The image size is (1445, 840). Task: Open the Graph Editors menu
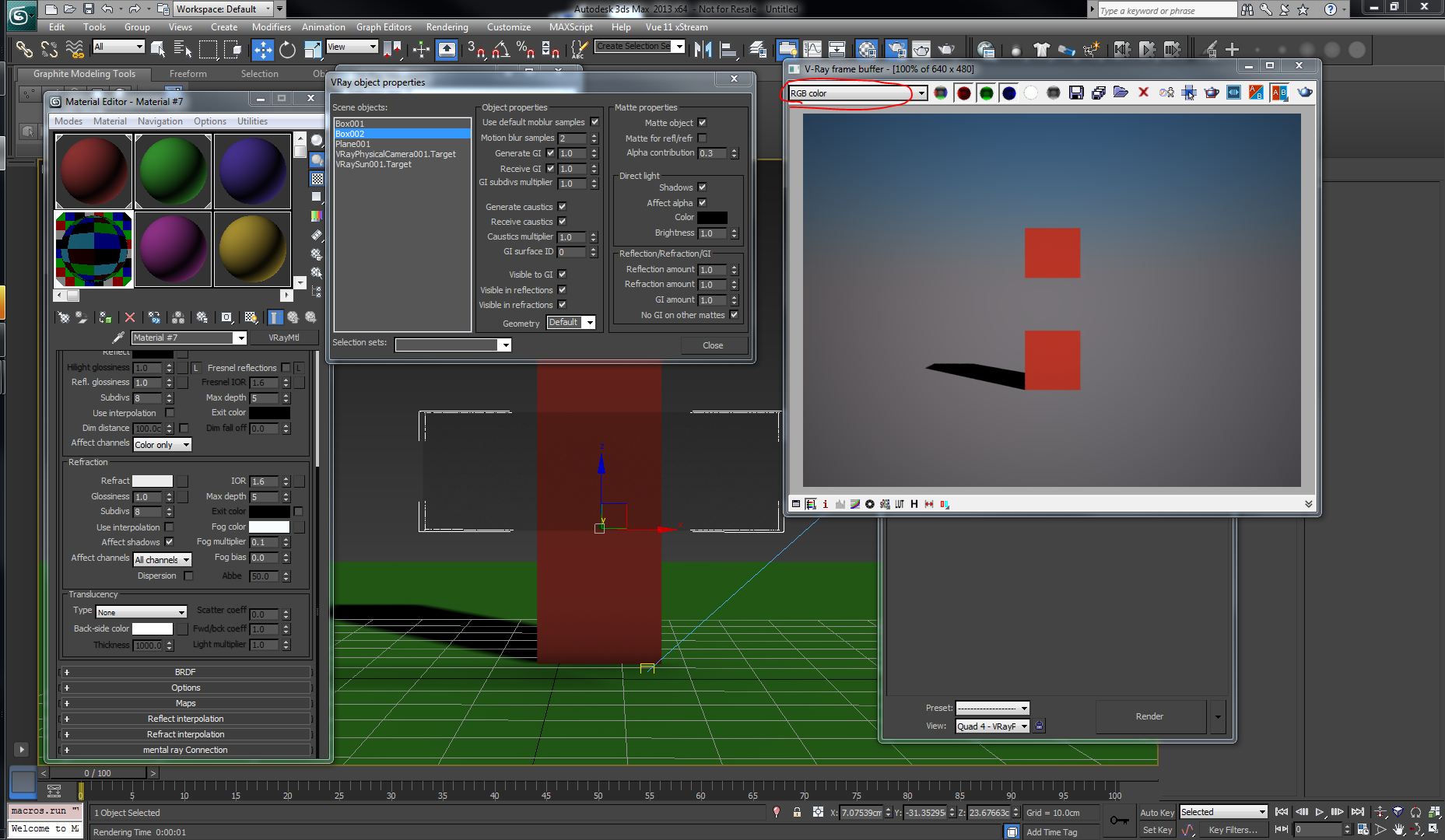[384, 26]
